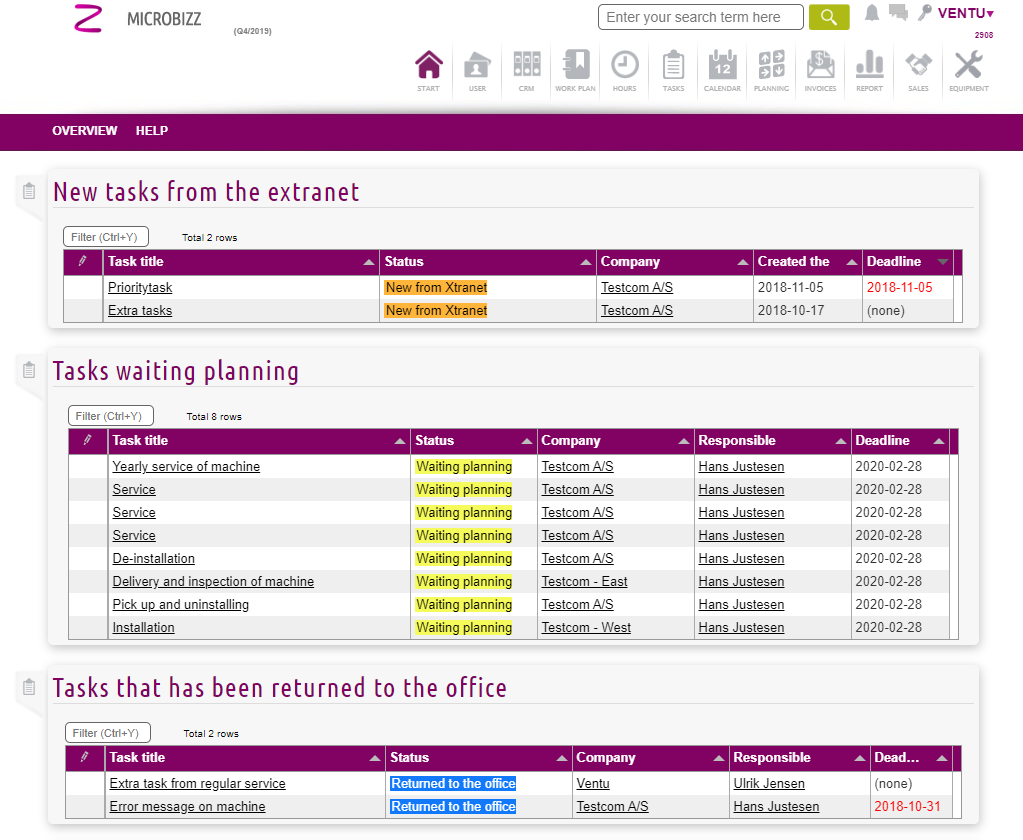Open the Calendar icon
The width and height of the screenshot is (1023, 840).
click(x=722, y=67)
